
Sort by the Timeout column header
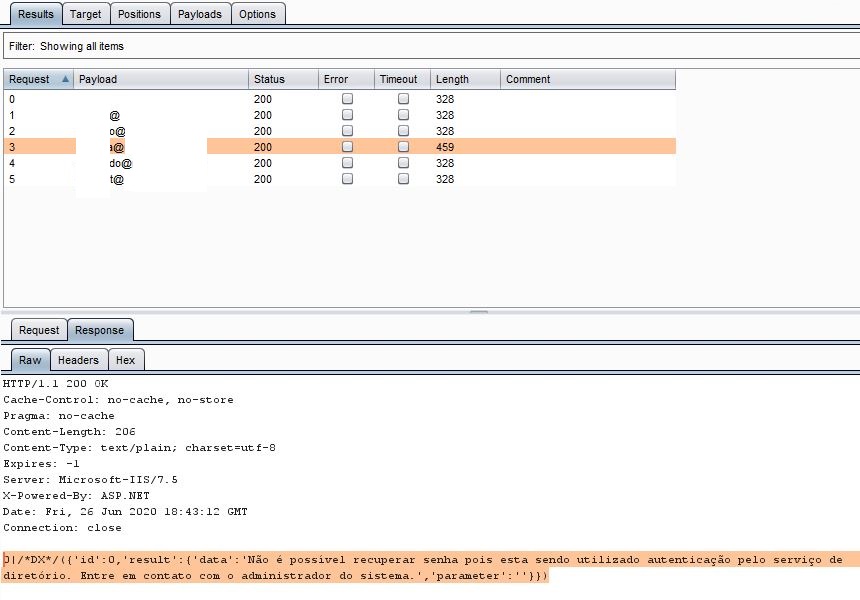coord(402,80)
